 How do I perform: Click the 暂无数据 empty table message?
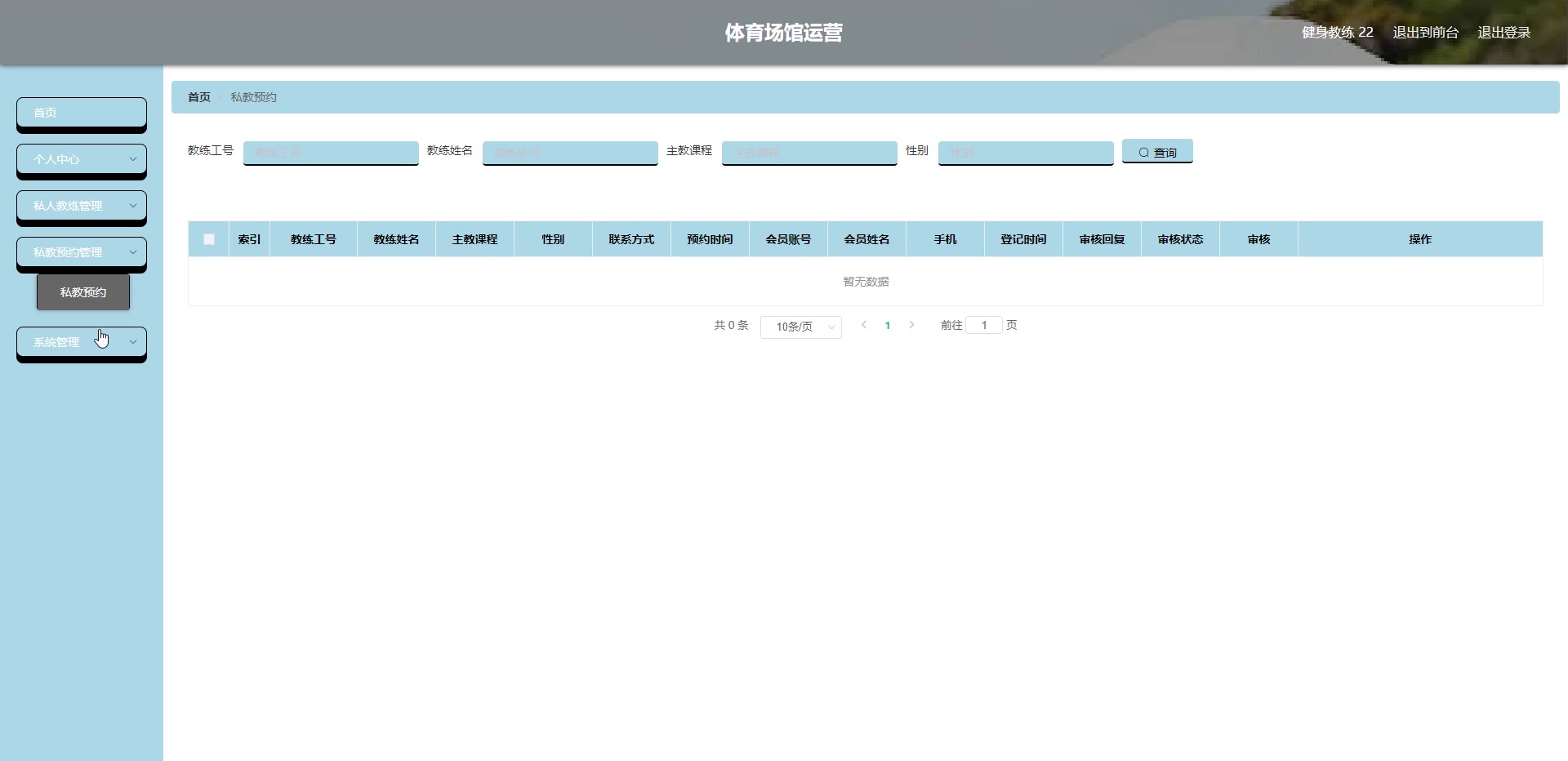click(866, 282)
